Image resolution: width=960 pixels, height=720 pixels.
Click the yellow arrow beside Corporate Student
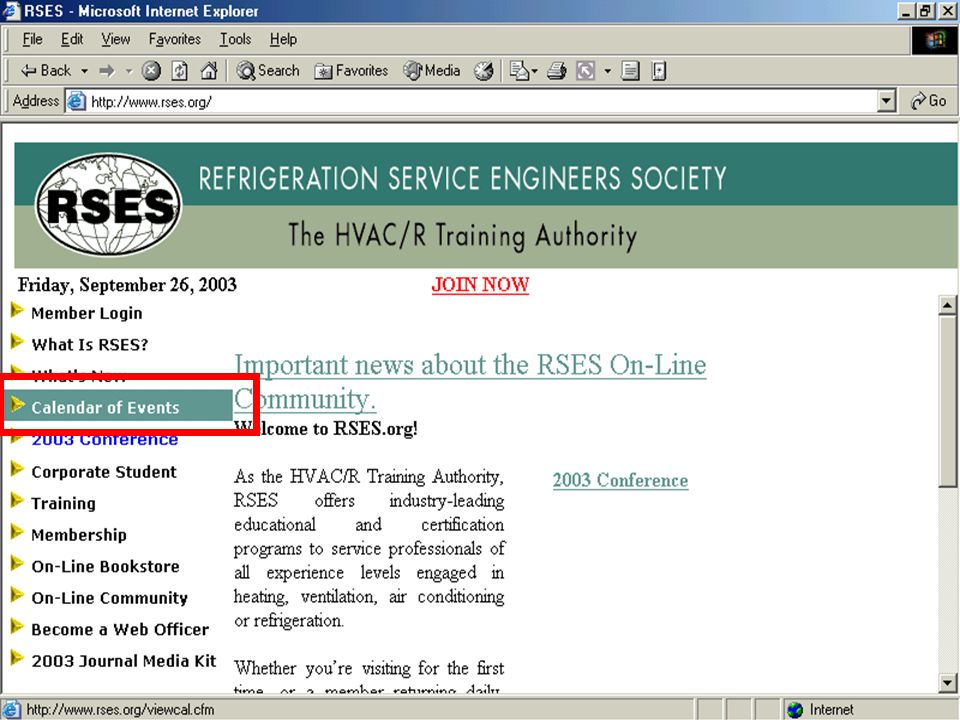(x=17, y=470)
